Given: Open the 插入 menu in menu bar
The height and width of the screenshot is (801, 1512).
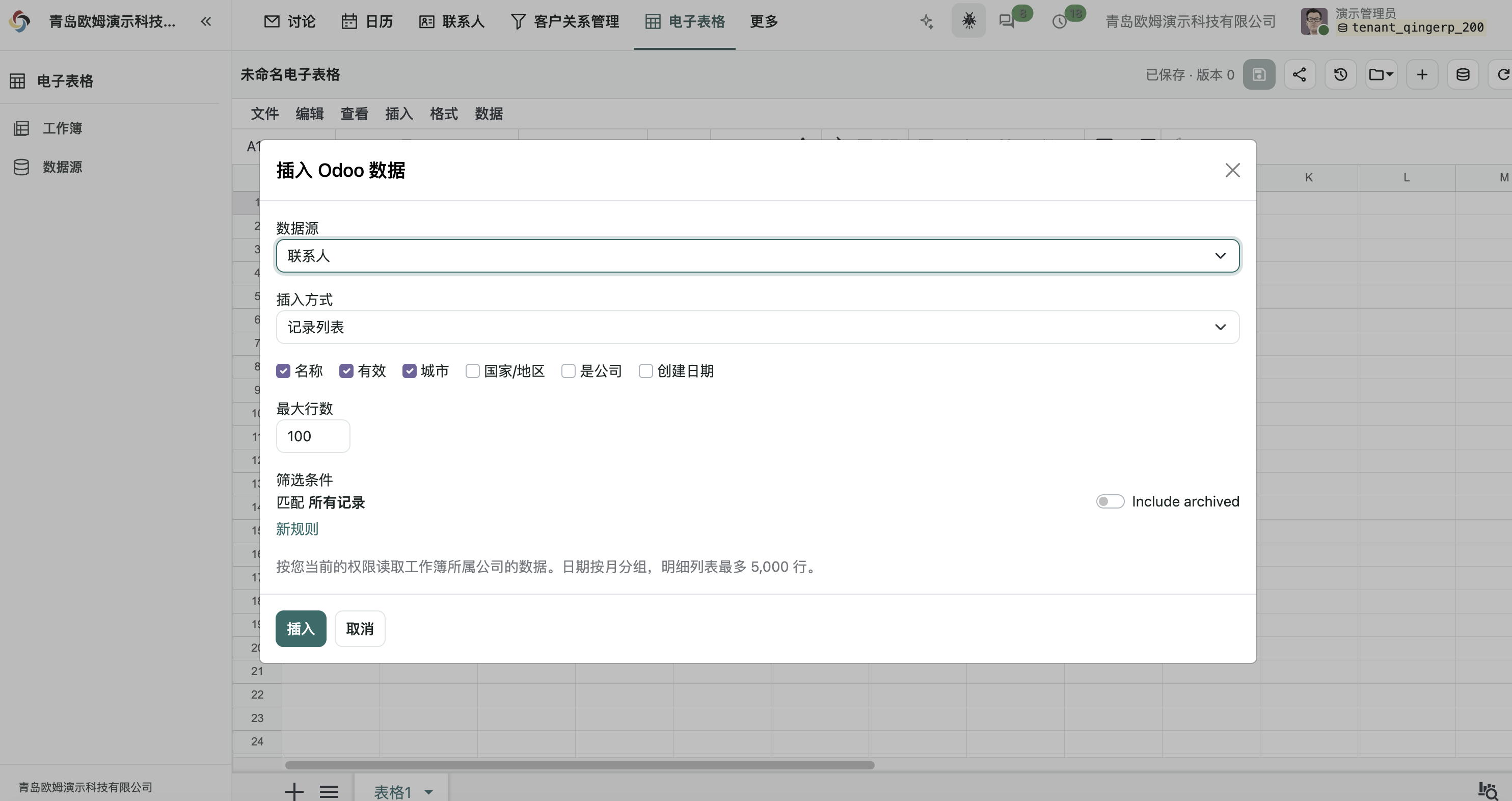Looking at the screenshot, I should (x=399, y=114).
